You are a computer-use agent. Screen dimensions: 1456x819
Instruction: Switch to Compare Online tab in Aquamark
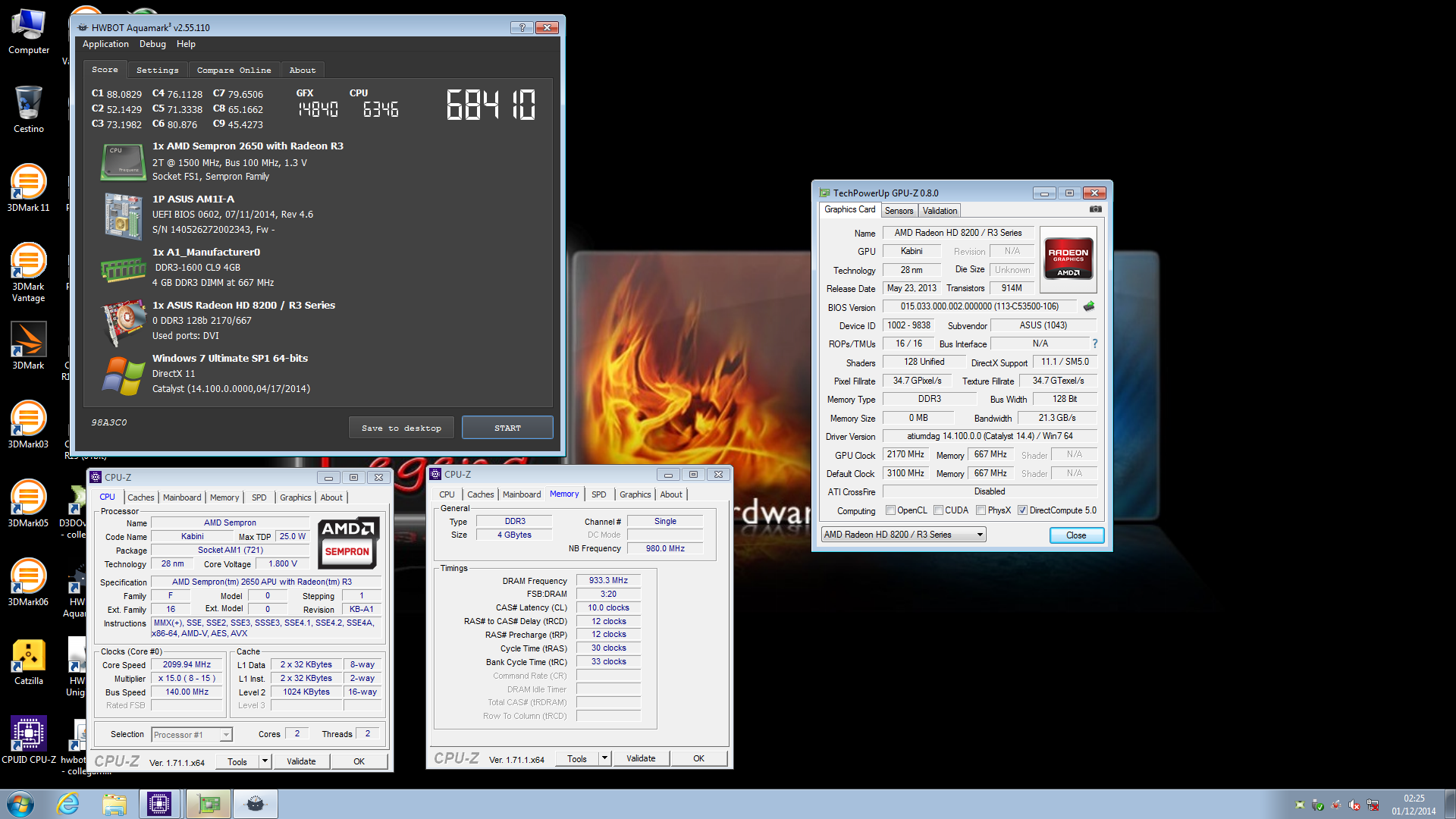tap(234, 70)
